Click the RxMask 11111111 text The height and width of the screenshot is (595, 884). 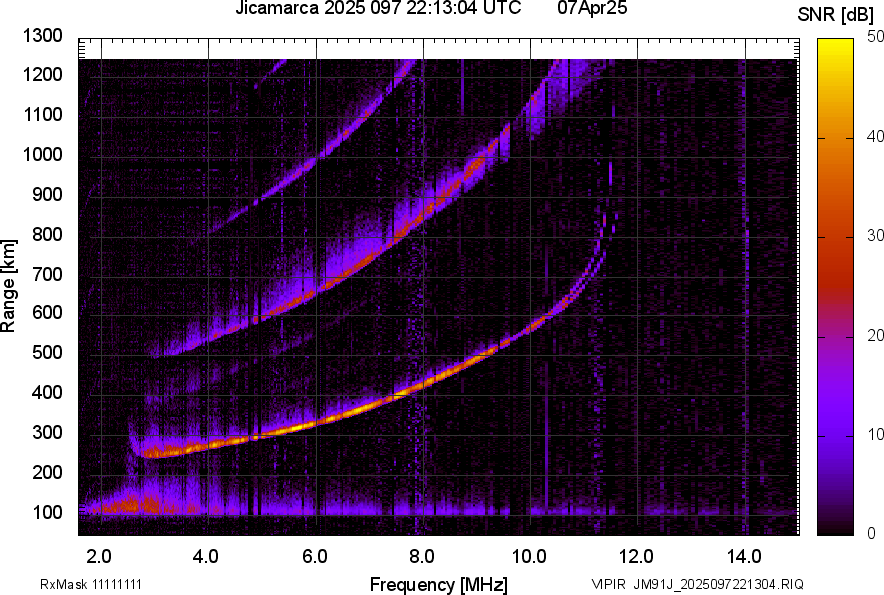click(91, 584)
